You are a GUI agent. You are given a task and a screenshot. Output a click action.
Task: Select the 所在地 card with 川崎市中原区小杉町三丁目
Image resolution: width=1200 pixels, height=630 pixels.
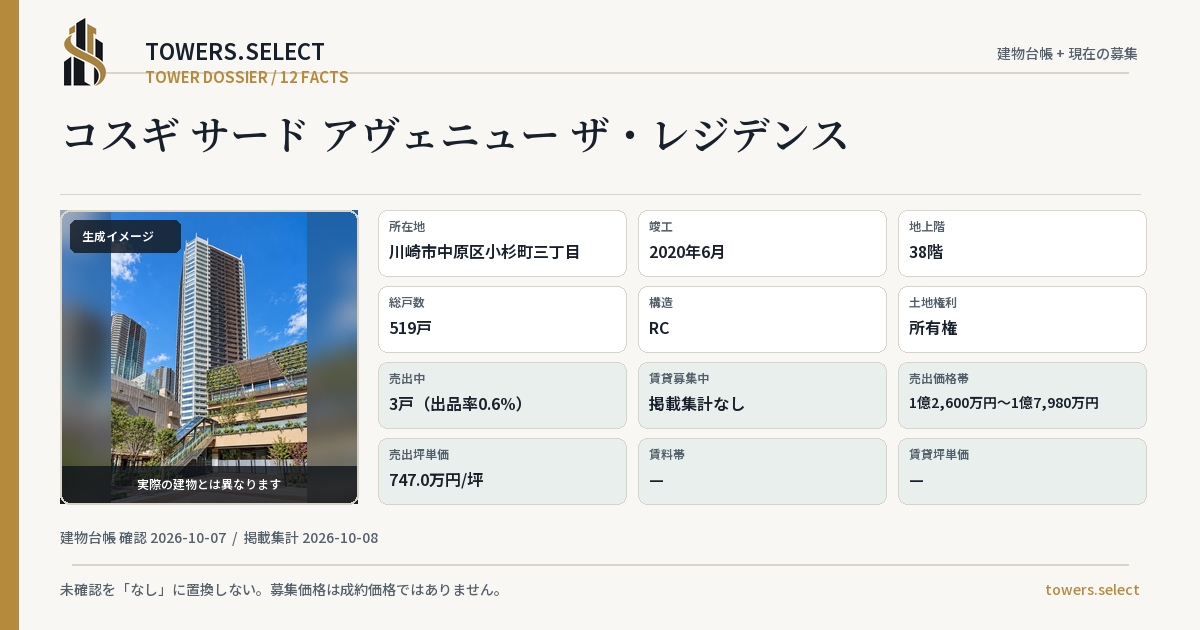[502, 243]
